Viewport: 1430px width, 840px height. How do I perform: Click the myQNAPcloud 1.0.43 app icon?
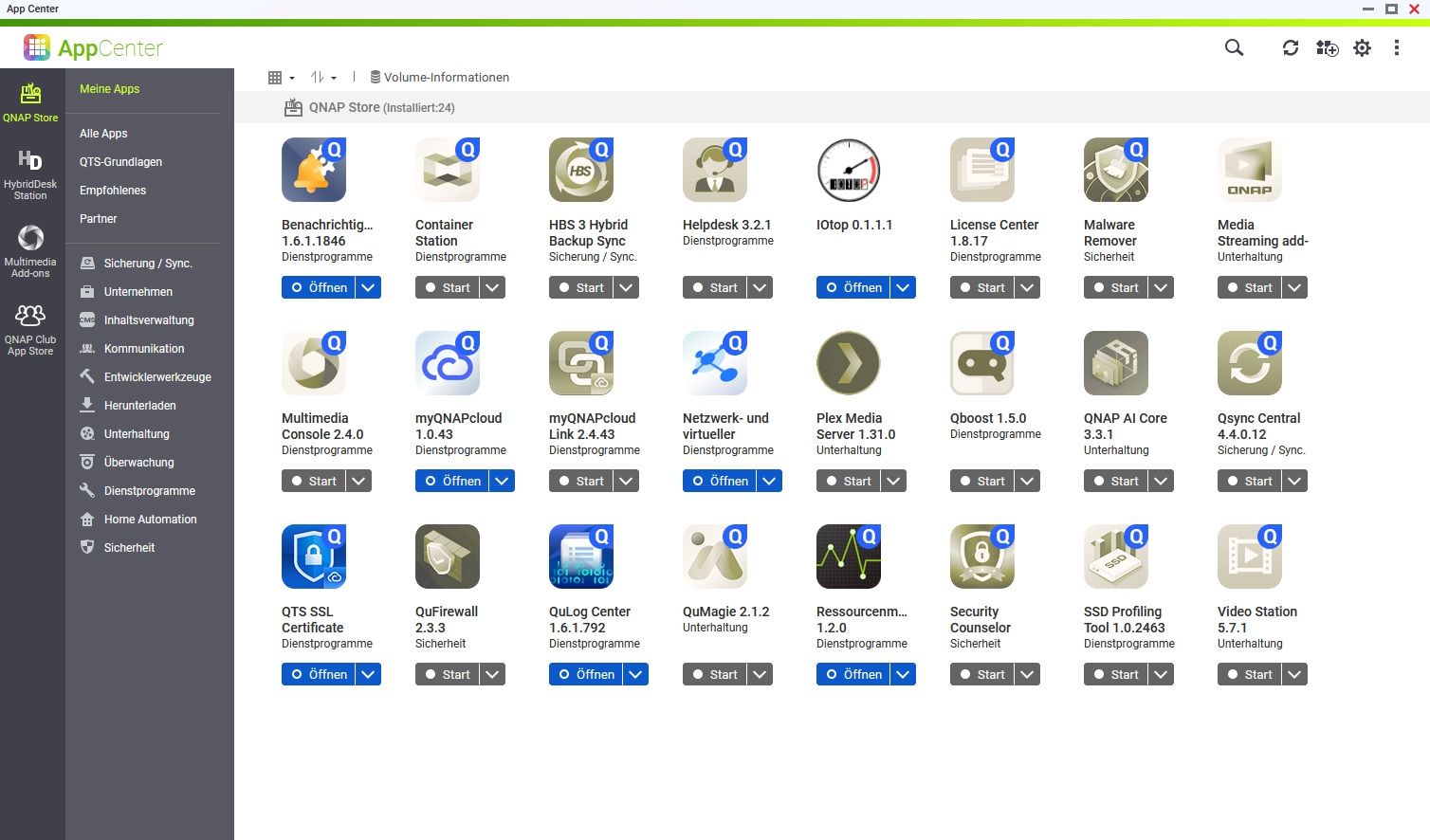click(448, 363)
